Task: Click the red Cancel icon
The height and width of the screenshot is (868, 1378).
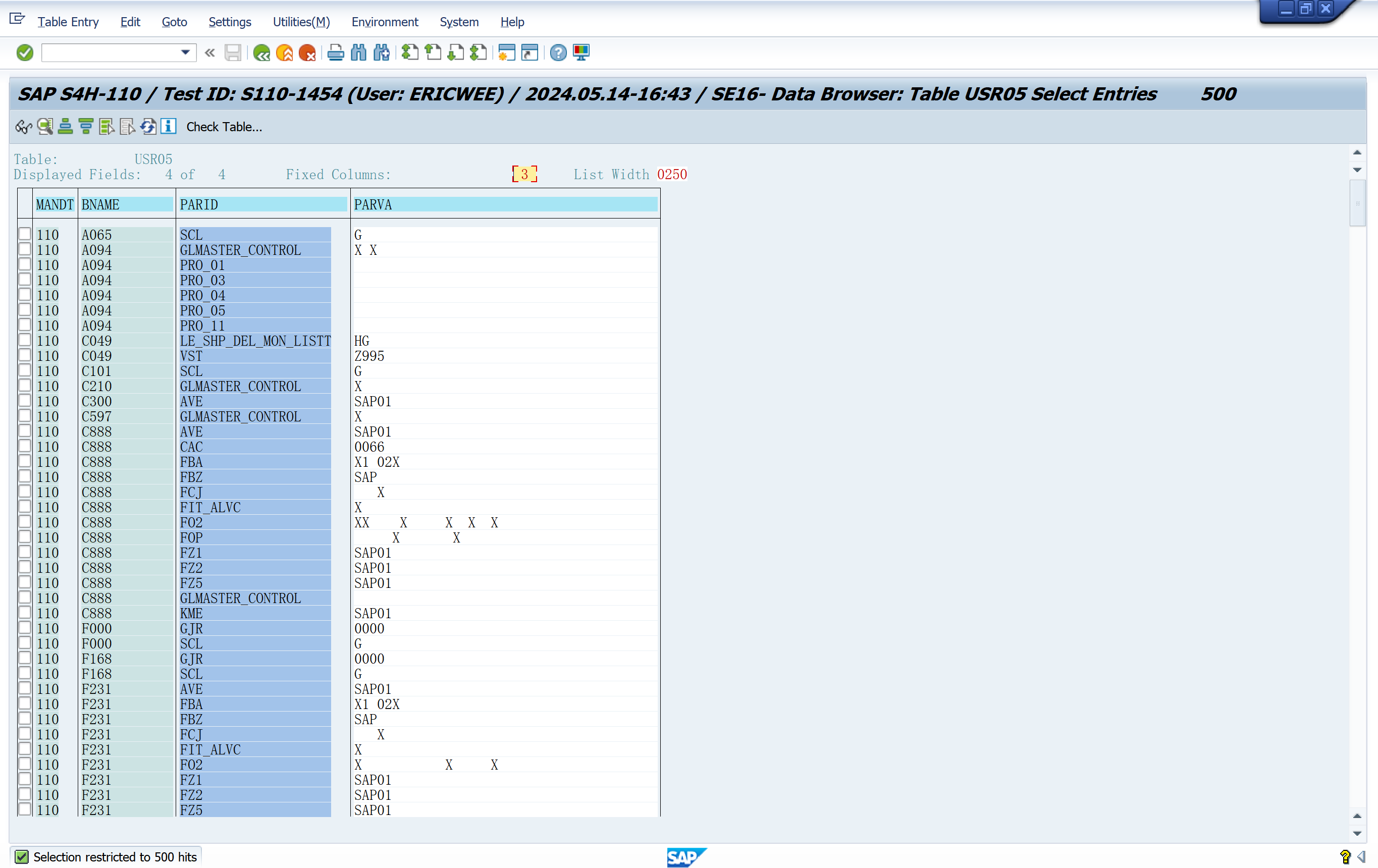Action: (307, 52)
